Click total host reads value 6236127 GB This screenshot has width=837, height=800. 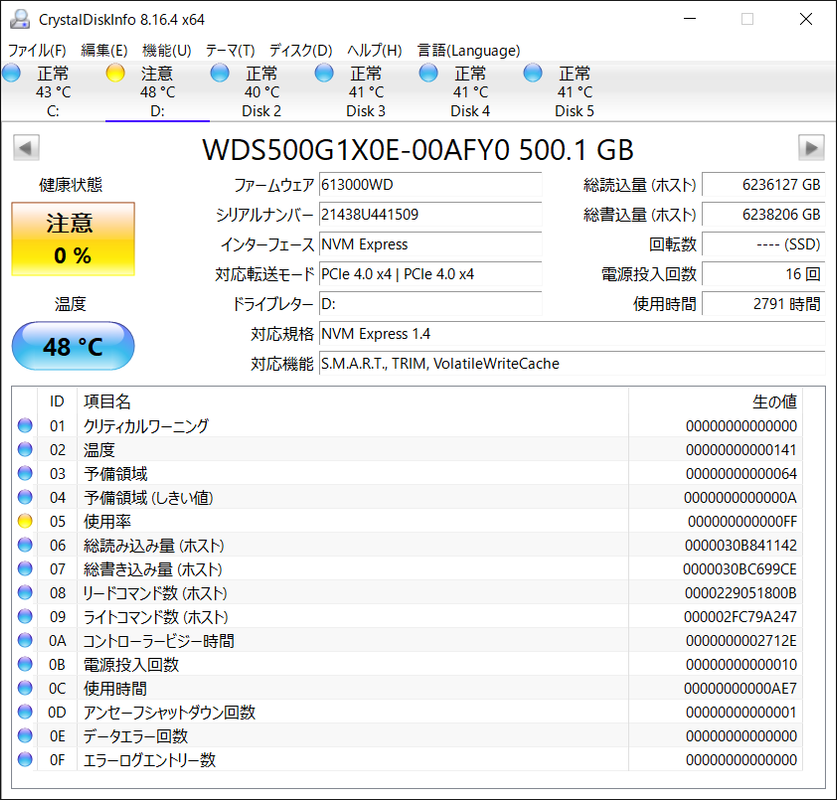pyautogui.click(x=763, y=185)
